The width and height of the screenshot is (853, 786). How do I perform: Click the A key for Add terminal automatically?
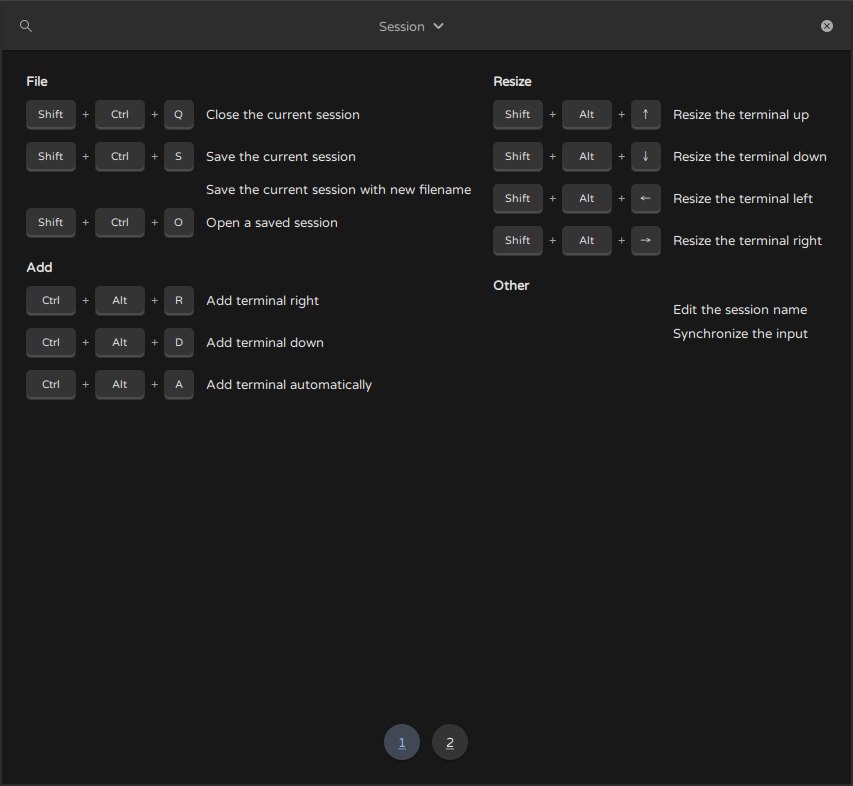click(178, 384)
